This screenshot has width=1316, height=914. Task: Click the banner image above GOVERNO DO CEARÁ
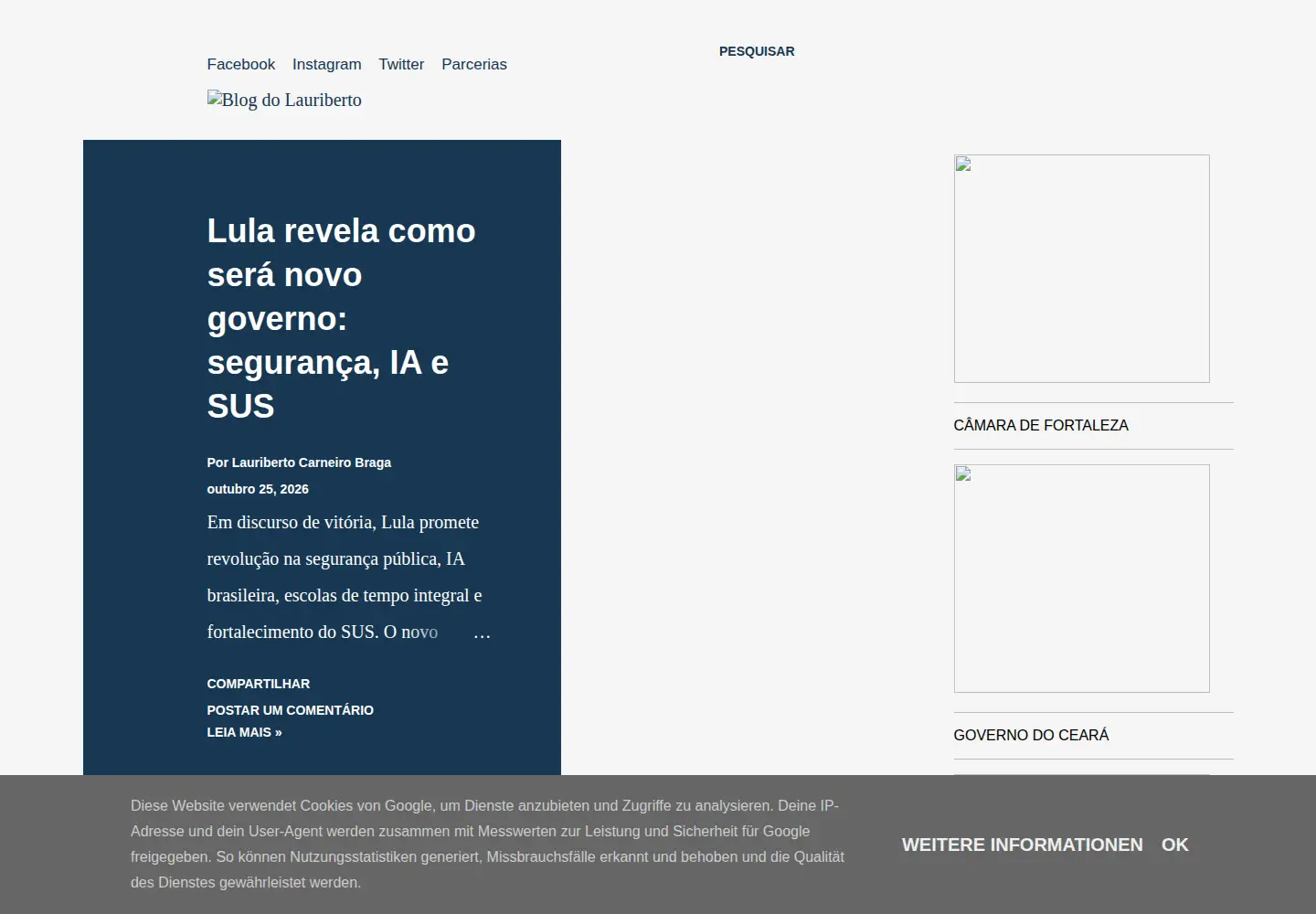tap(1081, 579)
